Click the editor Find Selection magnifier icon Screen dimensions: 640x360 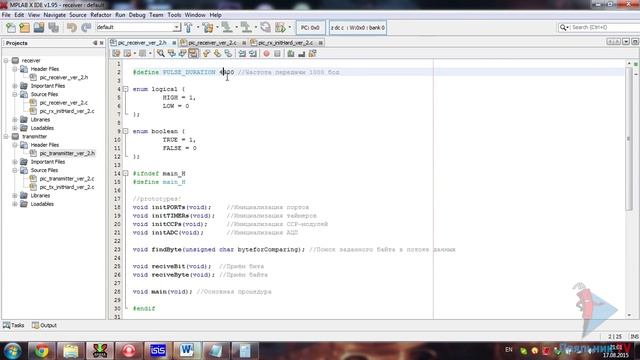click(161, 53)
